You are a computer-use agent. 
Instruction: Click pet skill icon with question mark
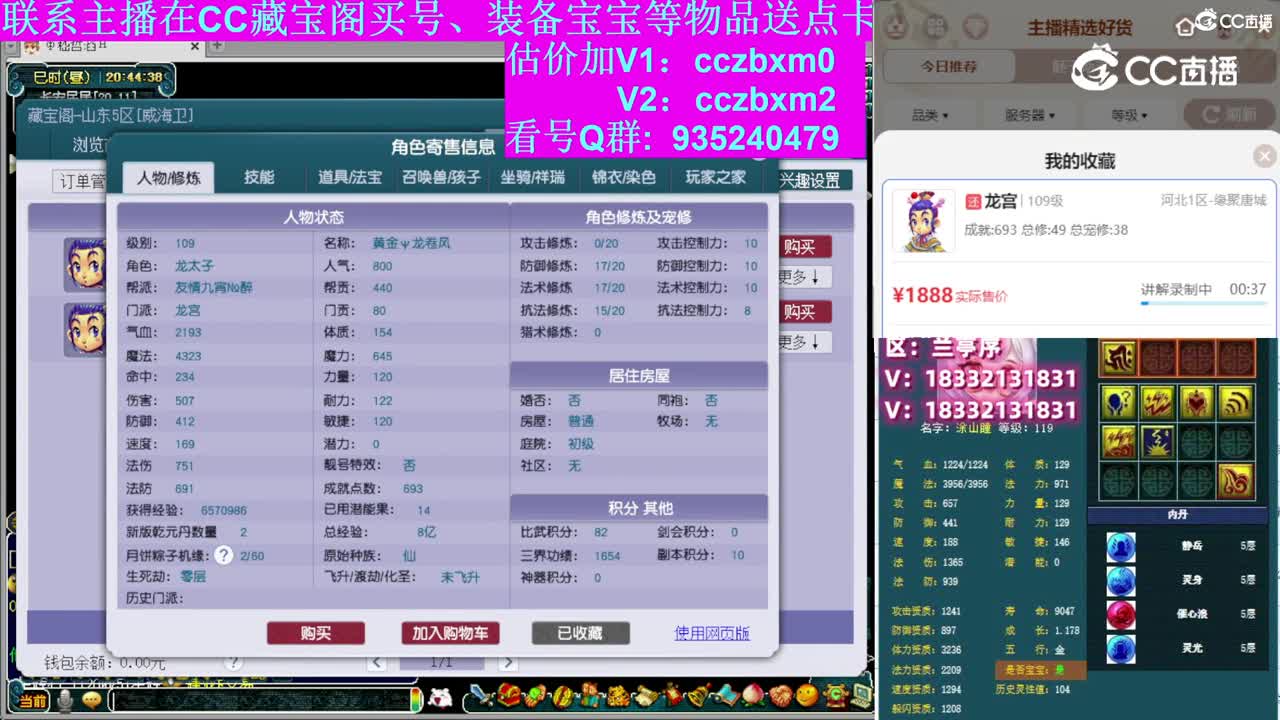[x=1118, y=402]
